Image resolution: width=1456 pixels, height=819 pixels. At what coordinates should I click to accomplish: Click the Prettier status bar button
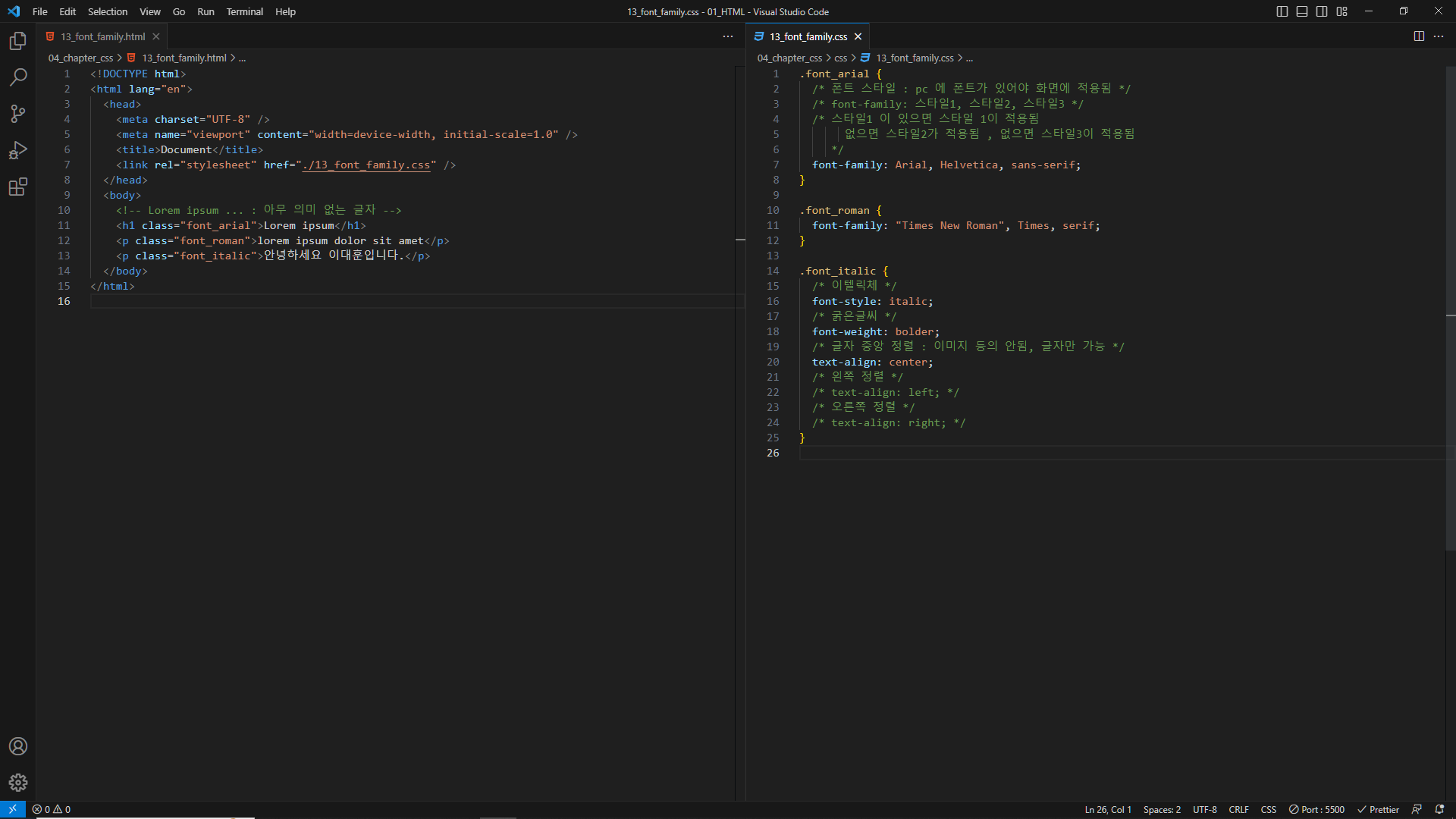[x=1378, y=809]
